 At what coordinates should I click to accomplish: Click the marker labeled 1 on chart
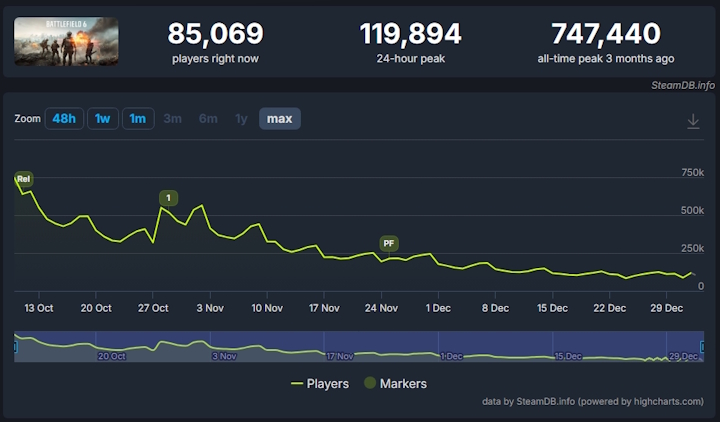click(169, 198)
